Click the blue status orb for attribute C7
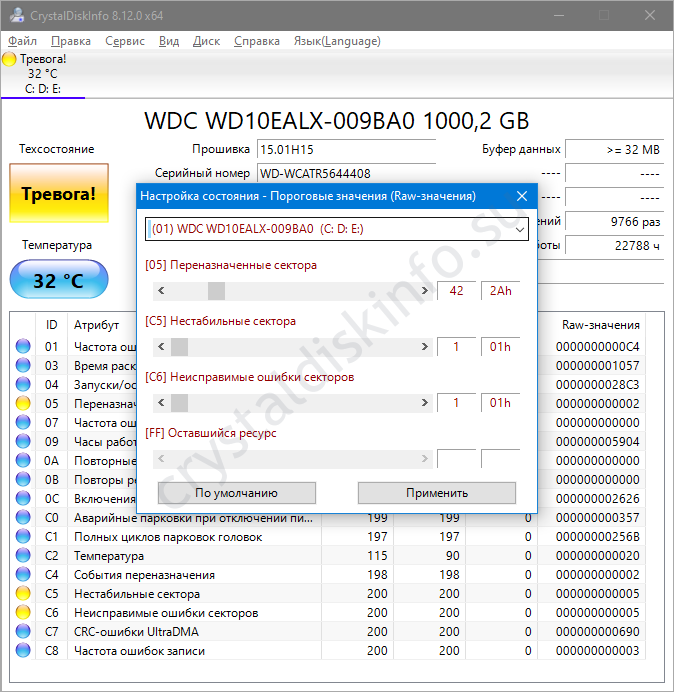 click(23, 631)
